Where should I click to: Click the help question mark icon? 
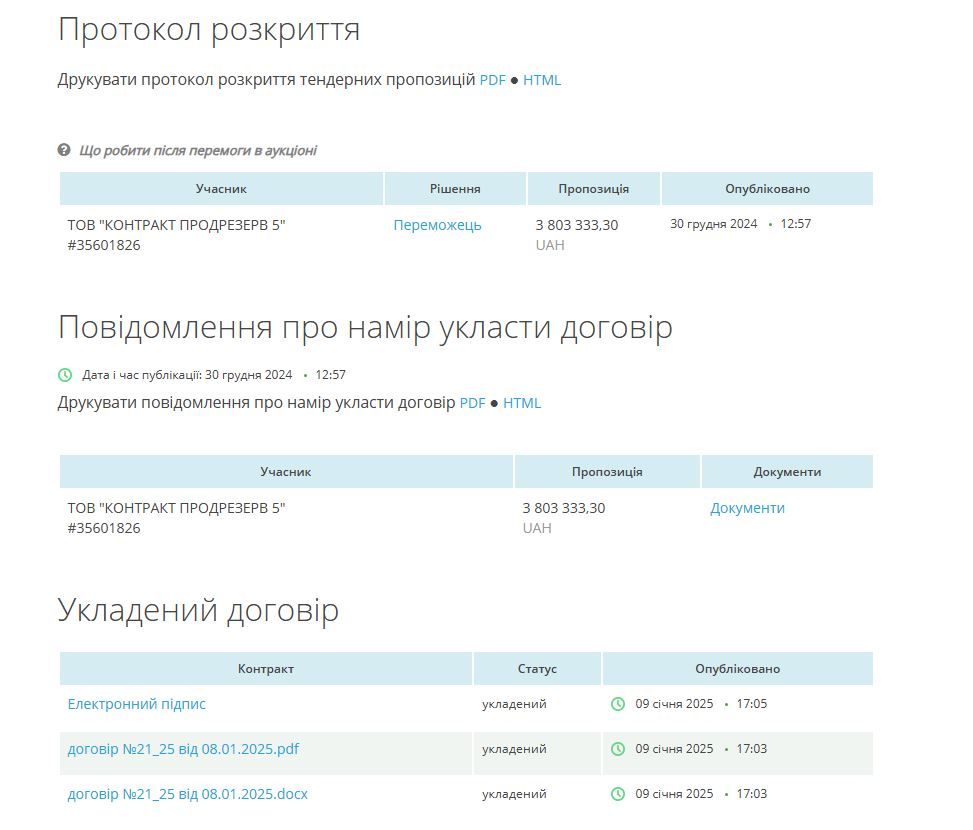pyautogui.click(x=64, y=148)
